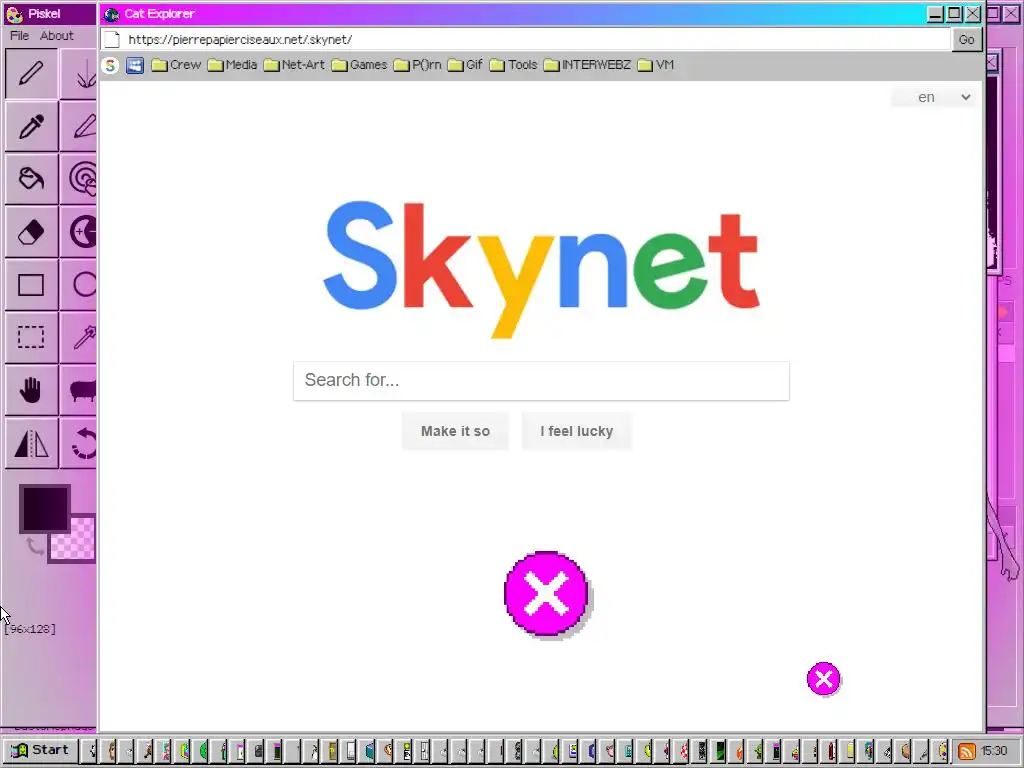This screenshot has width=1024, height=768.
Task: Choose the paint bucket fill tool
Action: [x=31, y=179]
